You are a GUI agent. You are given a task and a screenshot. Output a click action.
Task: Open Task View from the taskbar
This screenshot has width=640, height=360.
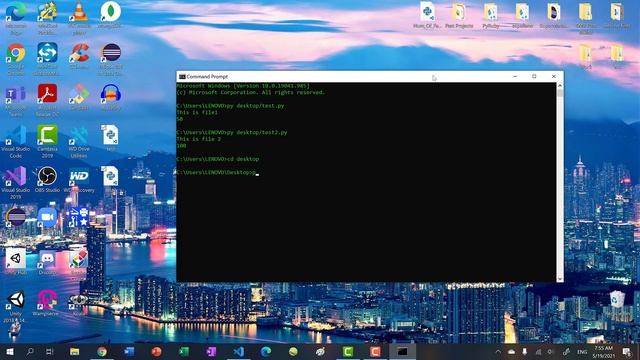(50, 351)
